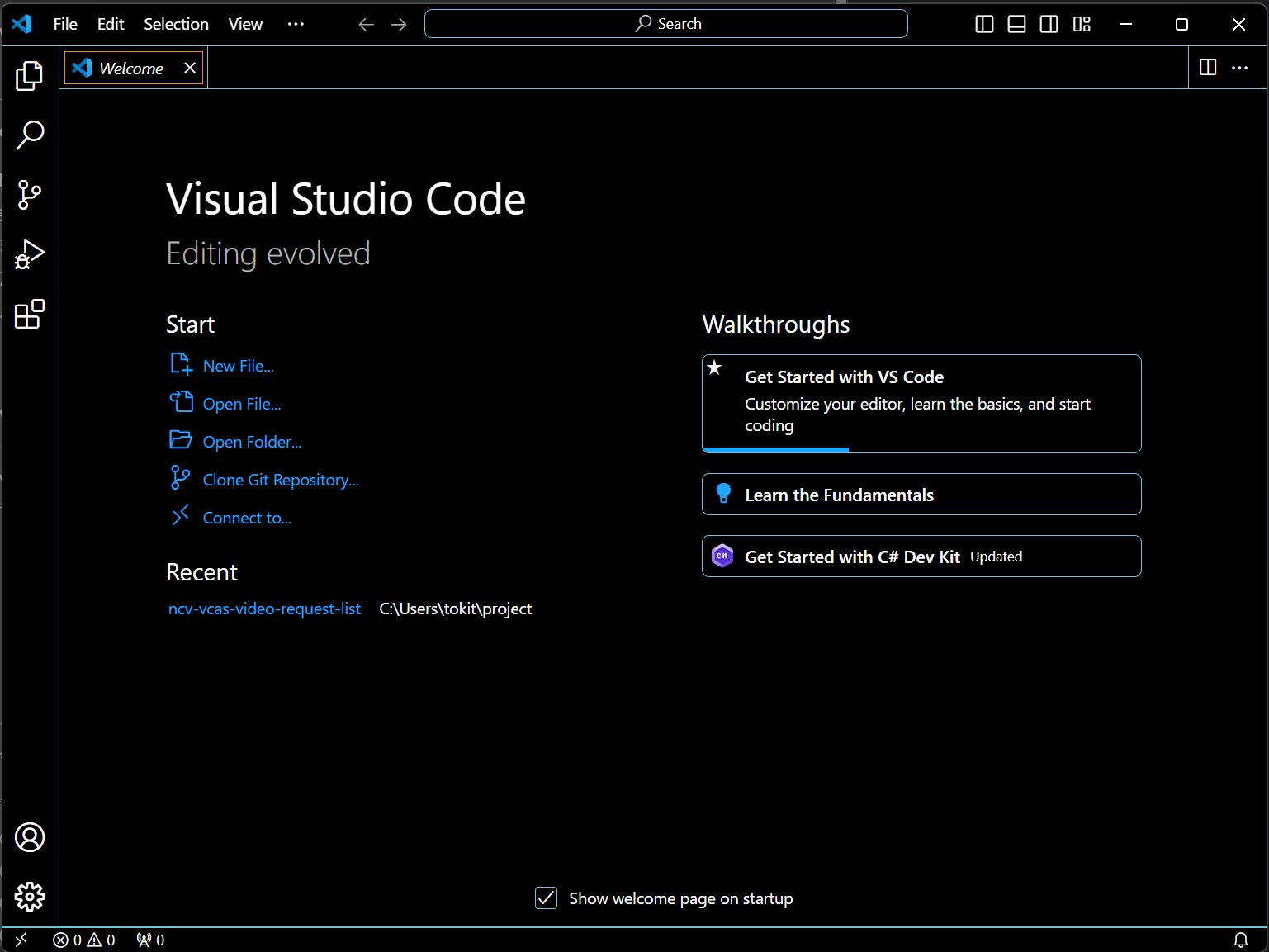1269x952 pixels.
Task: Go back with the left arrow
Action: (366, 24)
